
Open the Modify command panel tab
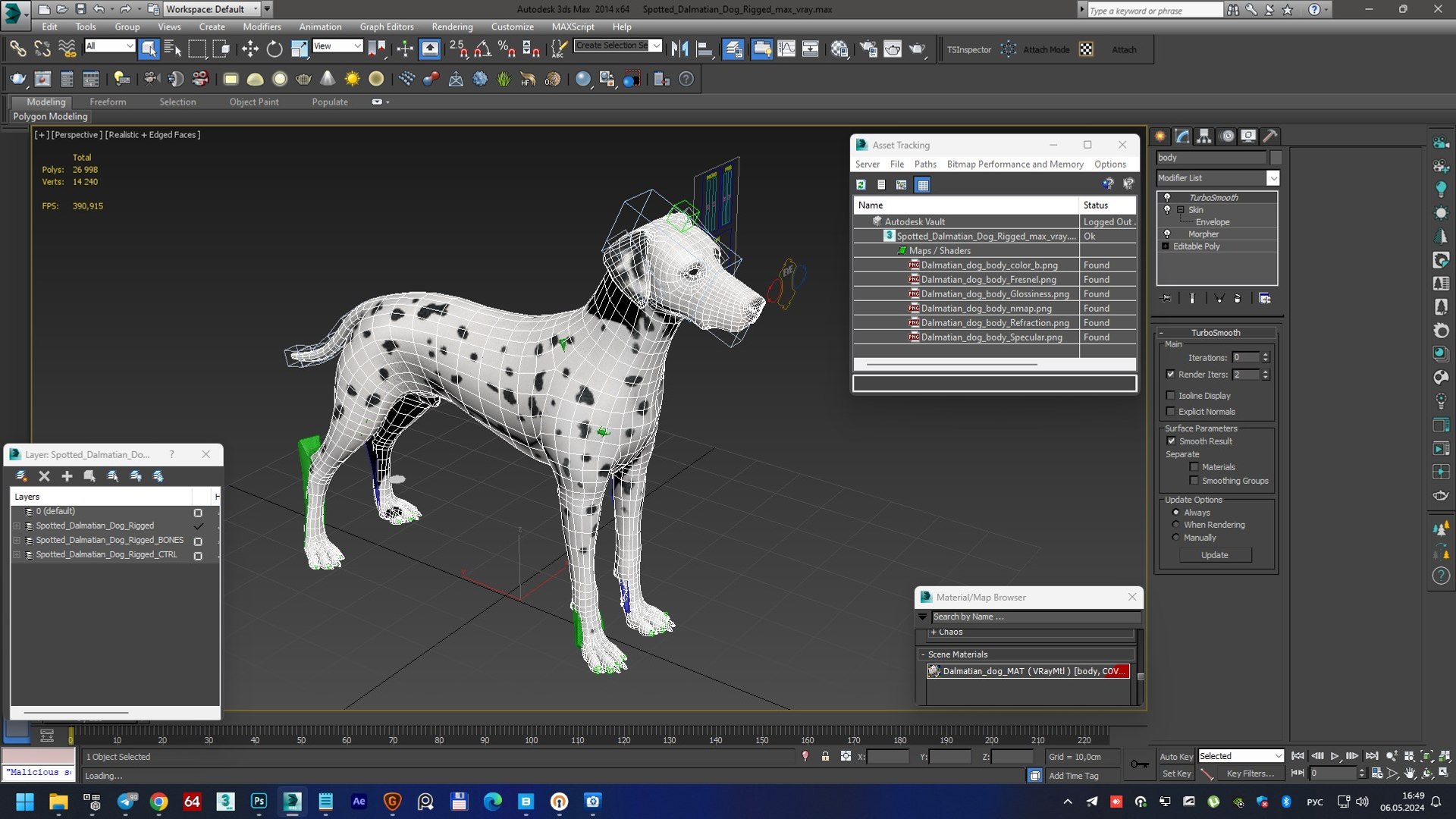coord(1182,136)
